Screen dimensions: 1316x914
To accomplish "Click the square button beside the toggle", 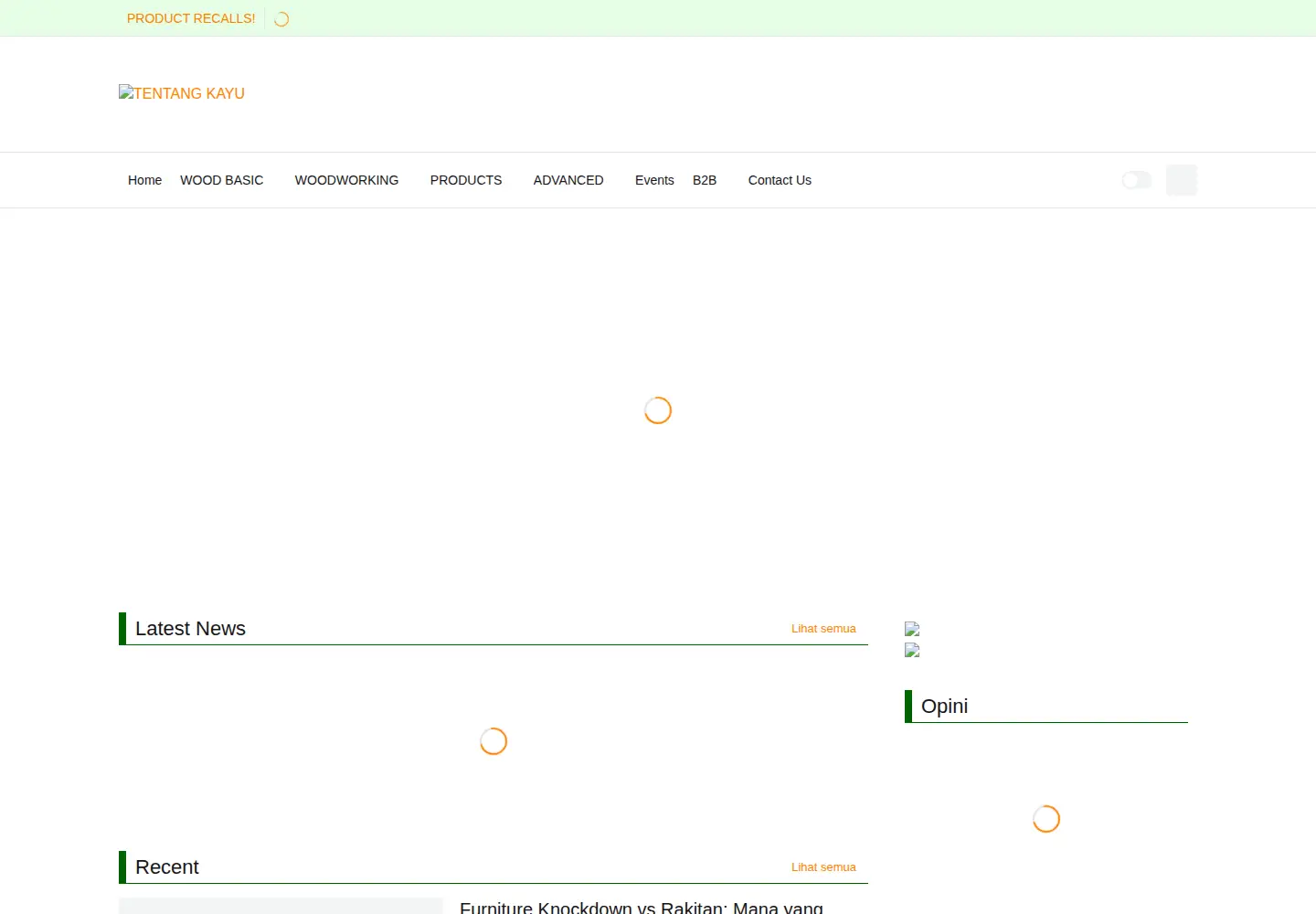I will click(x=1182, y=180).
